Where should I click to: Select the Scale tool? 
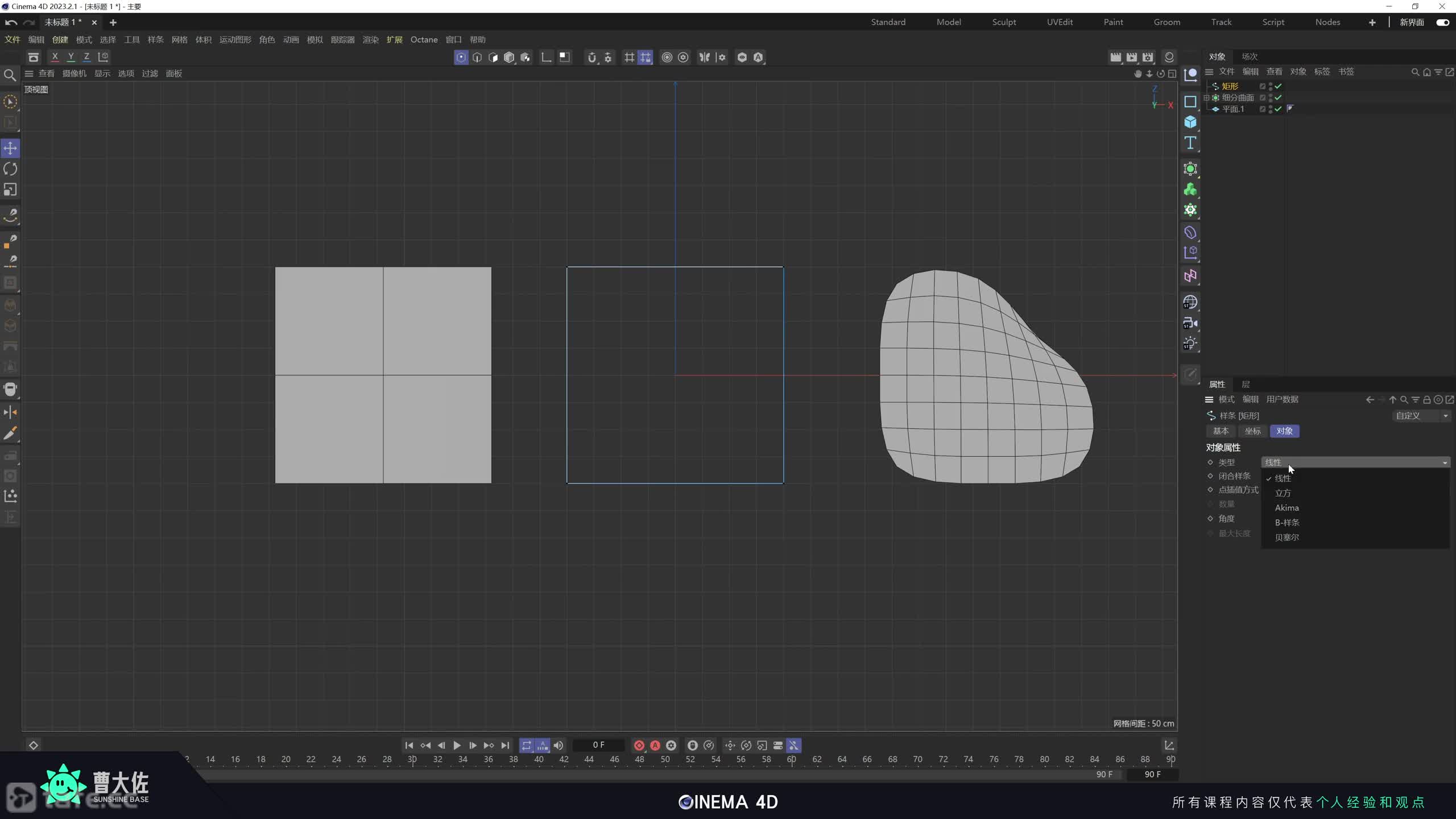click(x=10, y=189)
